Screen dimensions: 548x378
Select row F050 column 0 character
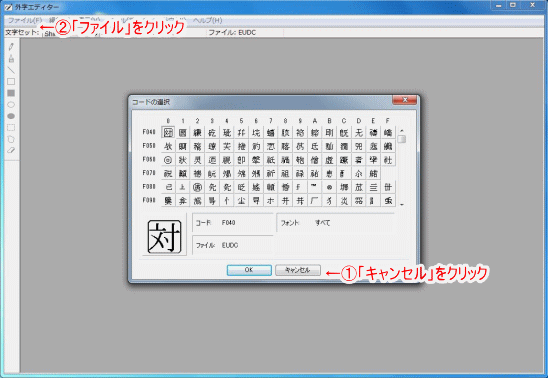[168, 146]
